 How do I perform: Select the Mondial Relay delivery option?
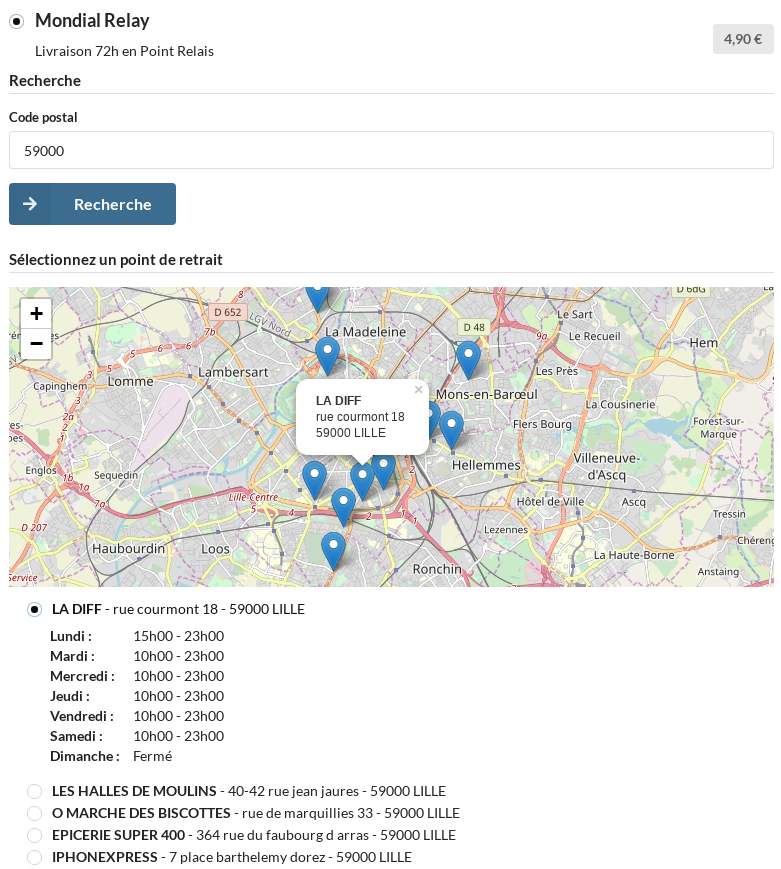point(17,22)
